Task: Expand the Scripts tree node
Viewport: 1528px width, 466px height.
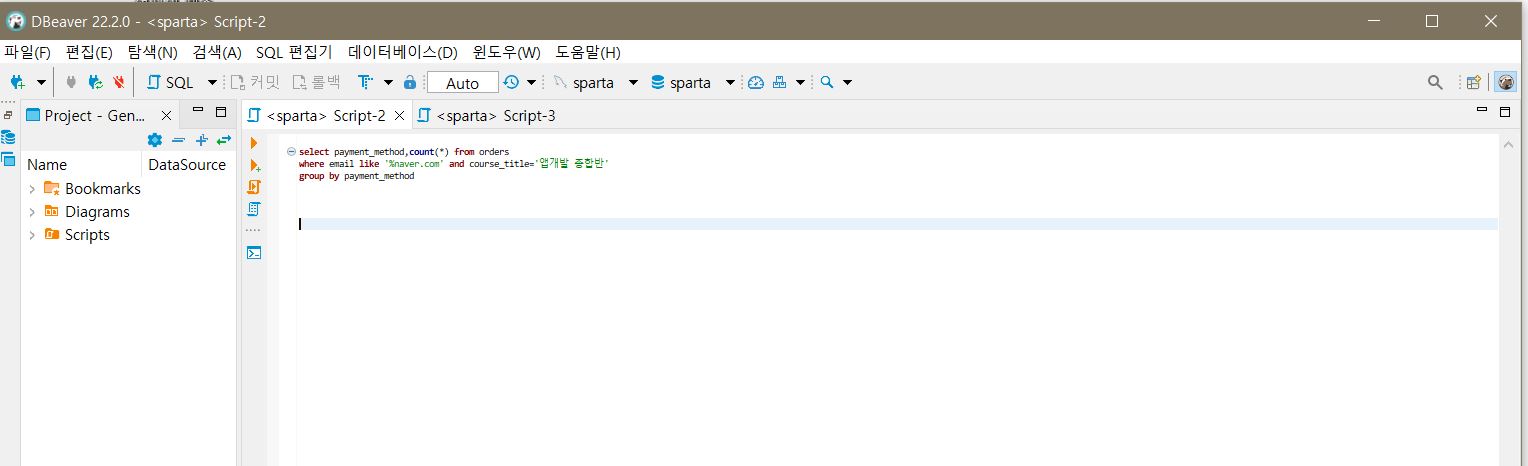Action: point(32,234)
